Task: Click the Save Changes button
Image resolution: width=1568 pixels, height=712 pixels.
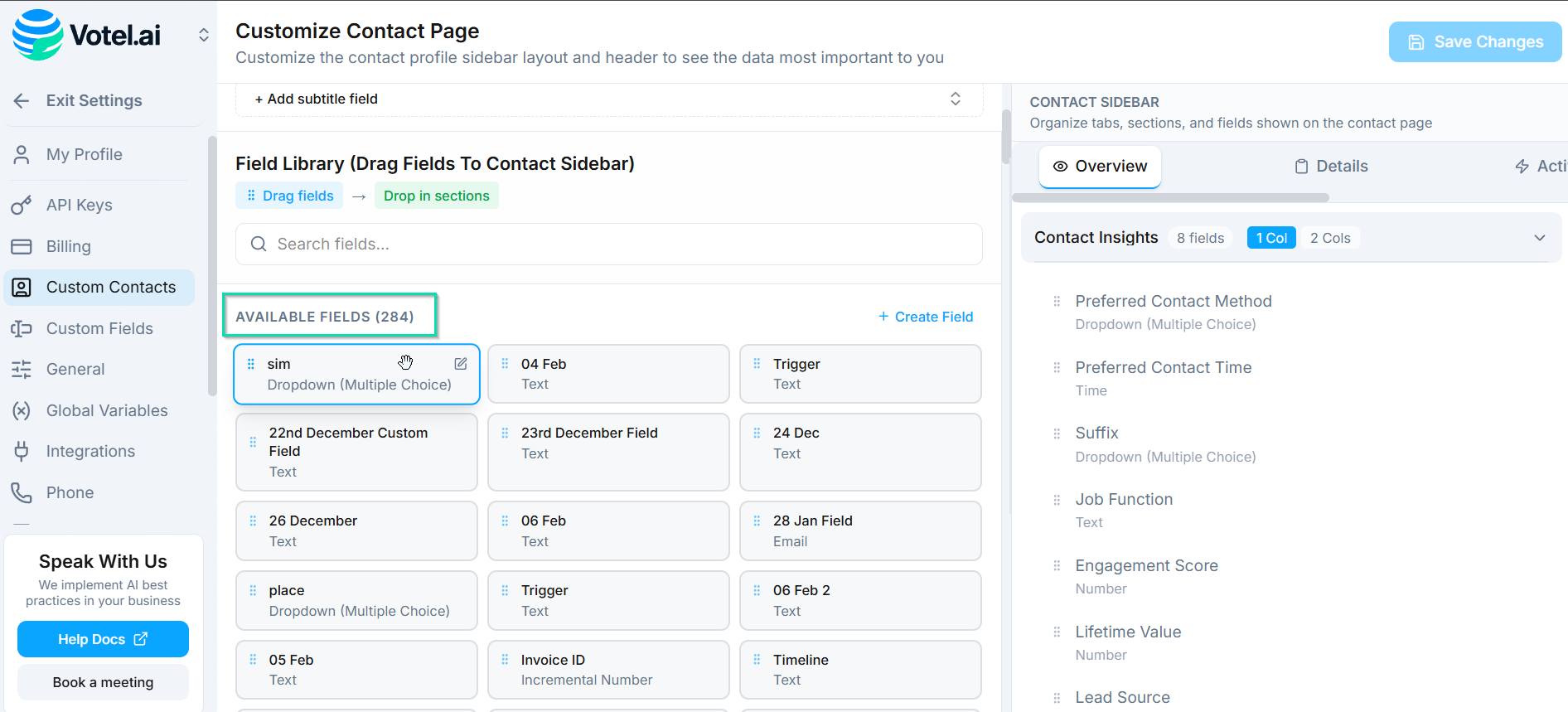Action: [1474, 42]
